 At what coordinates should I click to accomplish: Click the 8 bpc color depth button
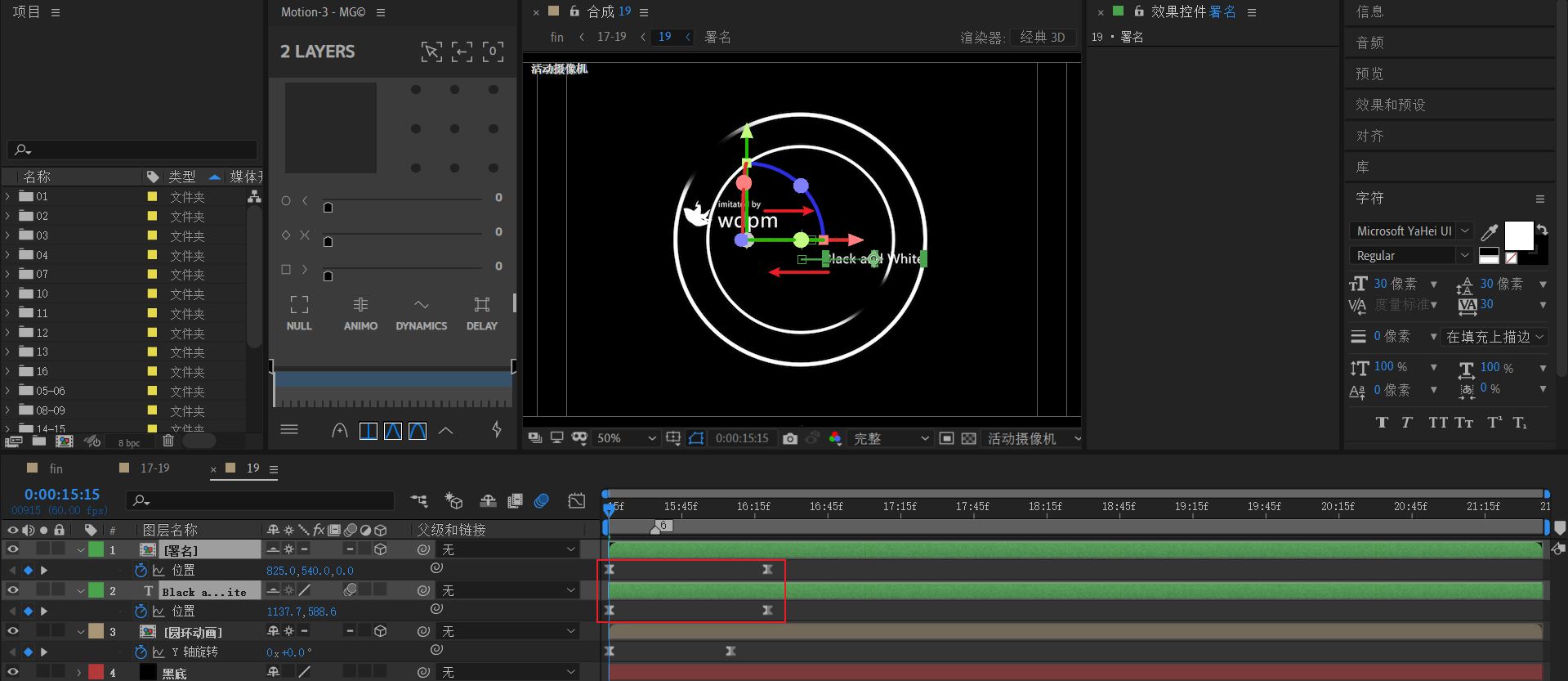coord(129,442)
